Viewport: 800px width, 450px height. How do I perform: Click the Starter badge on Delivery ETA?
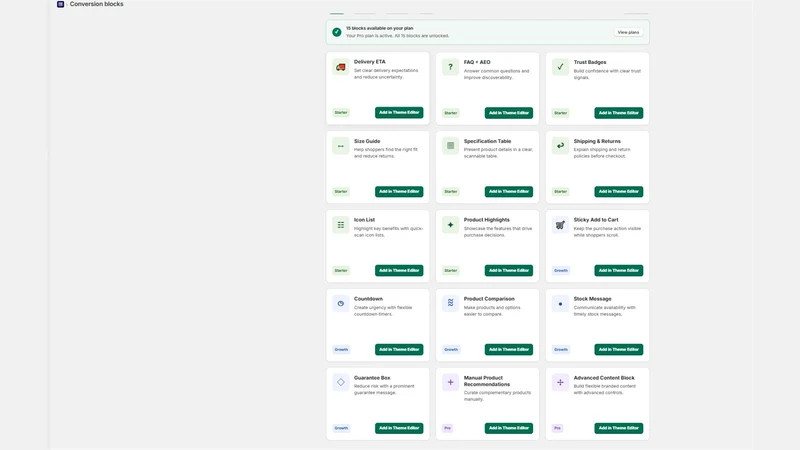point(341,112)
